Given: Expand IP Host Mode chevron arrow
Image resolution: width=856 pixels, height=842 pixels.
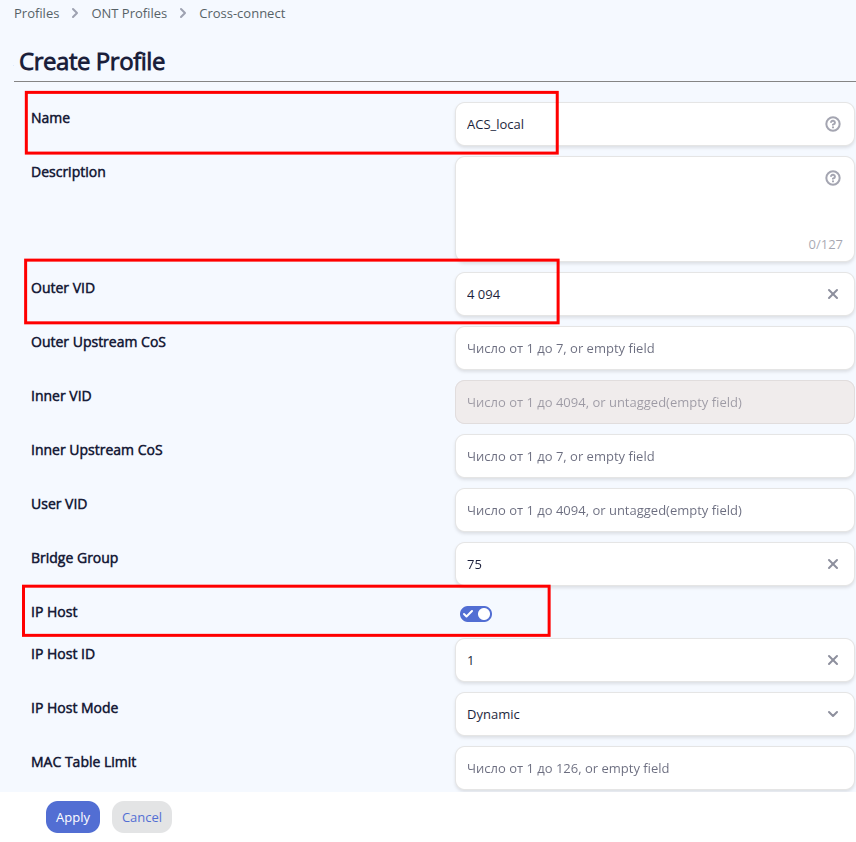Looking at the screenshot, I should point(832,714).
